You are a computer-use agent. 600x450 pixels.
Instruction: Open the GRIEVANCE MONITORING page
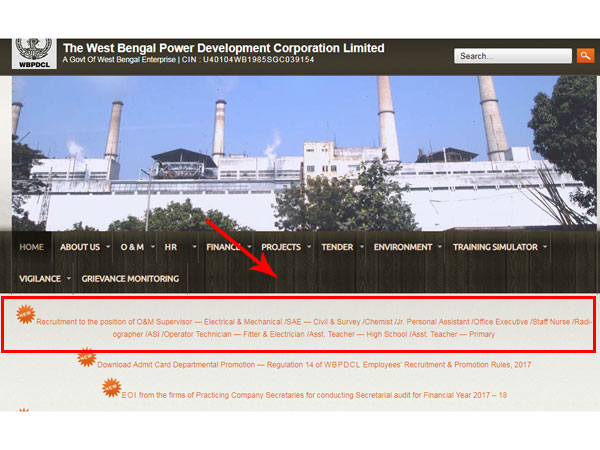130,279
